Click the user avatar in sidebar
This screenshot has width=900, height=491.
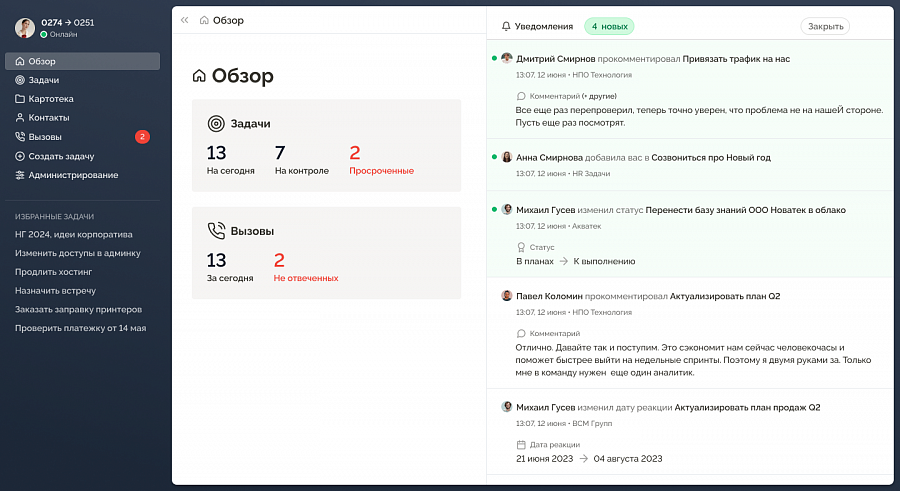pos(25,28)
